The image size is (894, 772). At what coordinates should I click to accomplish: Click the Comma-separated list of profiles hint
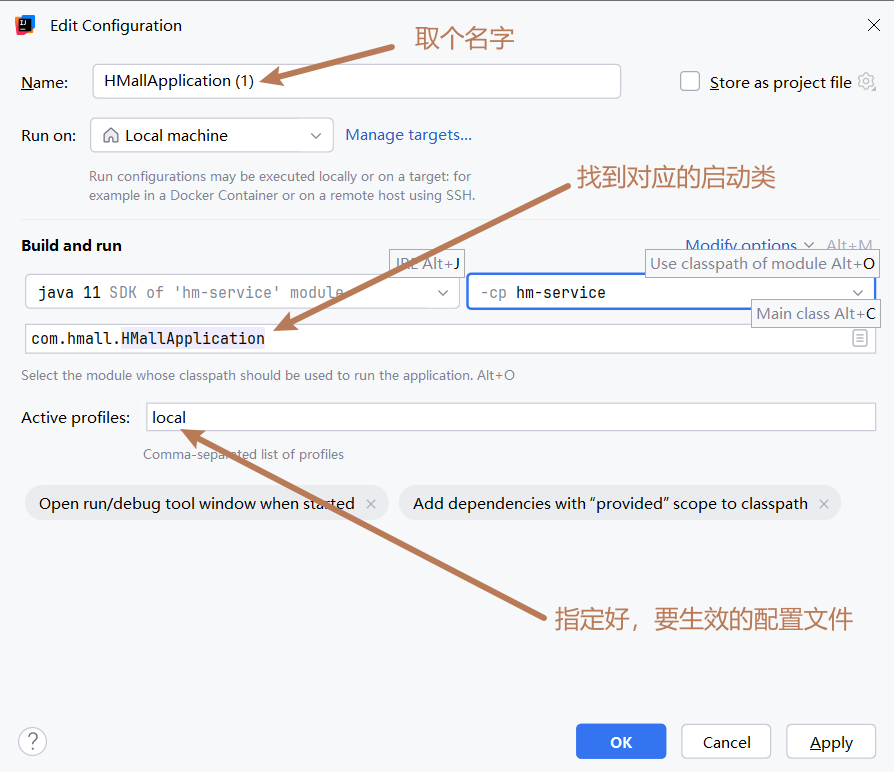pos(243,454)
